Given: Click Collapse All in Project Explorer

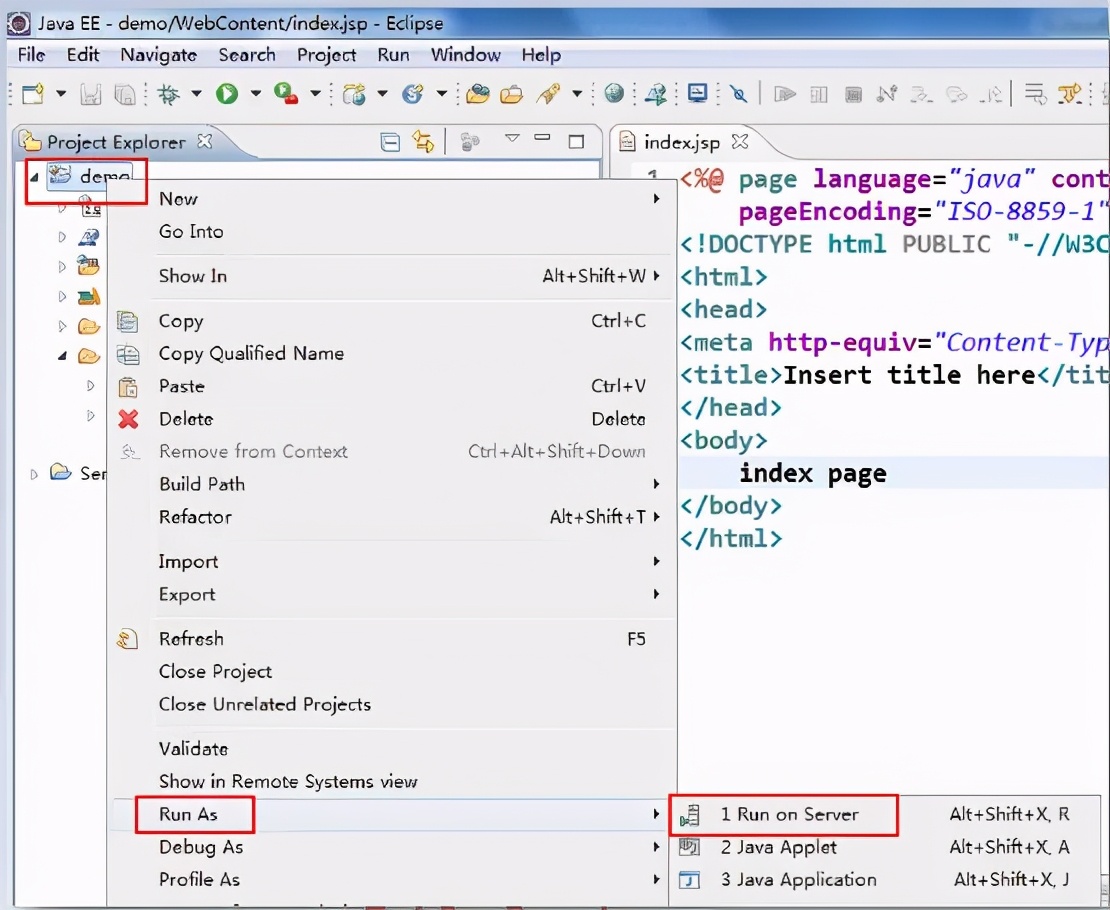Looking at the screenshot, I should coord(390,142).
